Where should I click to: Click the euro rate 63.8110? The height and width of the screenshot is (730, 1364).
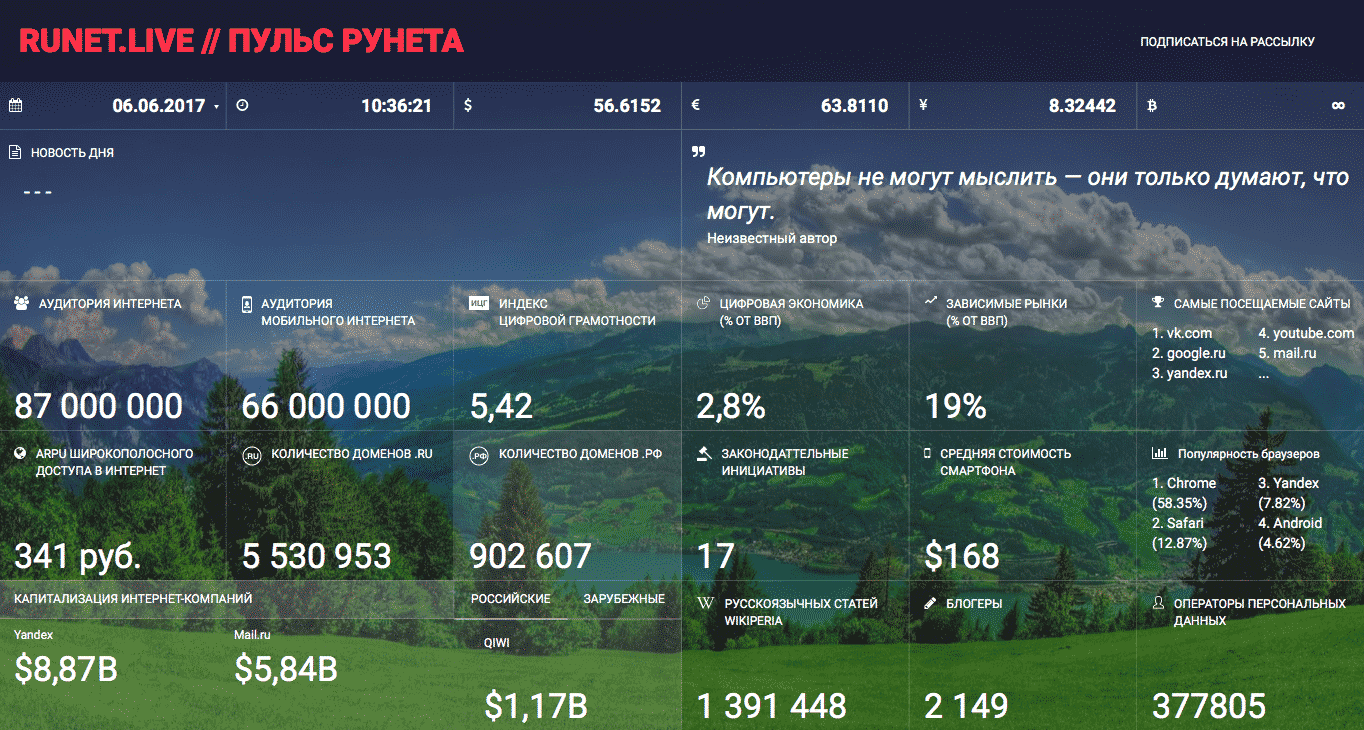coord(855,106)
